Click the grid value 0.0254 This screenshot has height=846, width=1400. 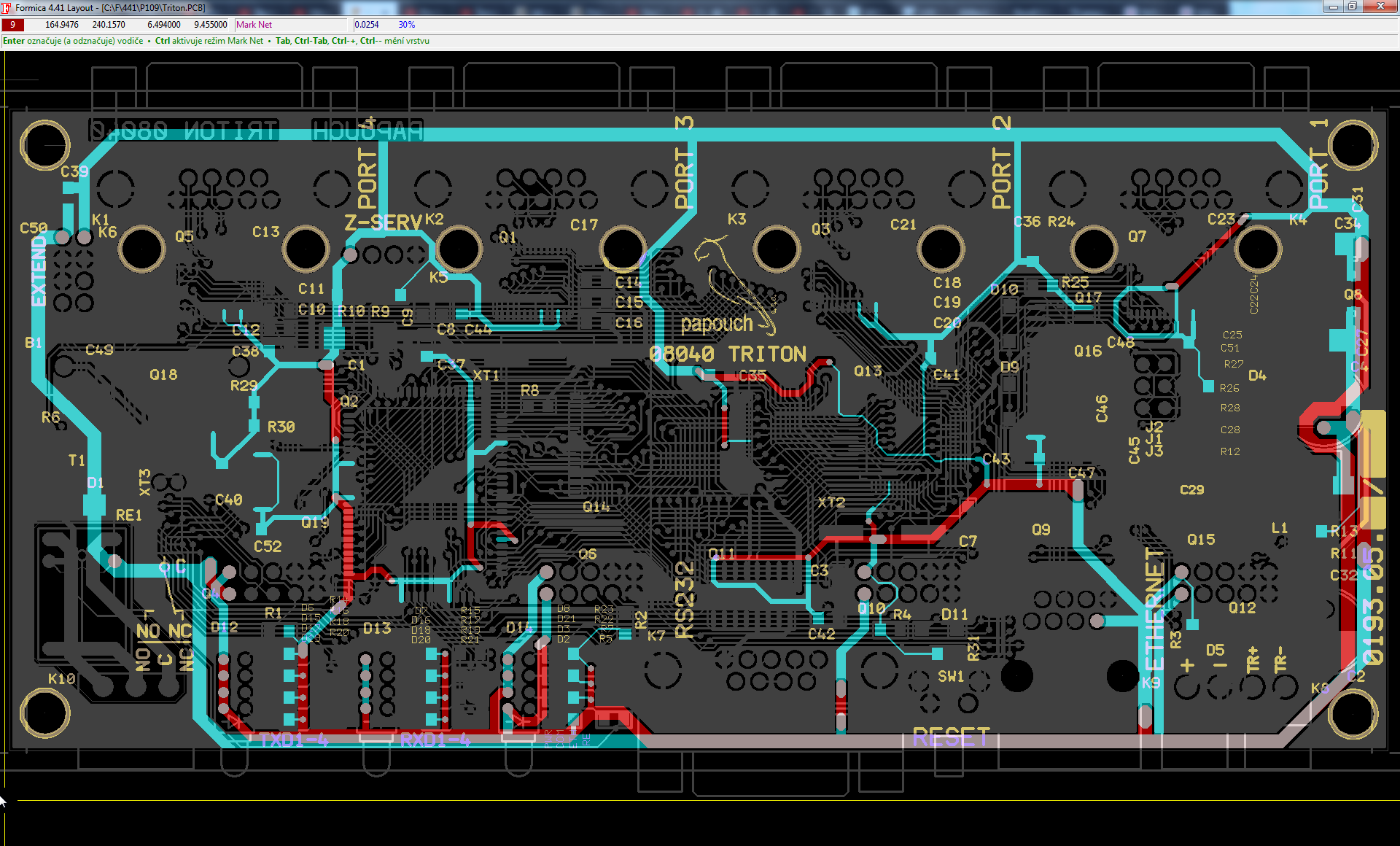(367, 25)
